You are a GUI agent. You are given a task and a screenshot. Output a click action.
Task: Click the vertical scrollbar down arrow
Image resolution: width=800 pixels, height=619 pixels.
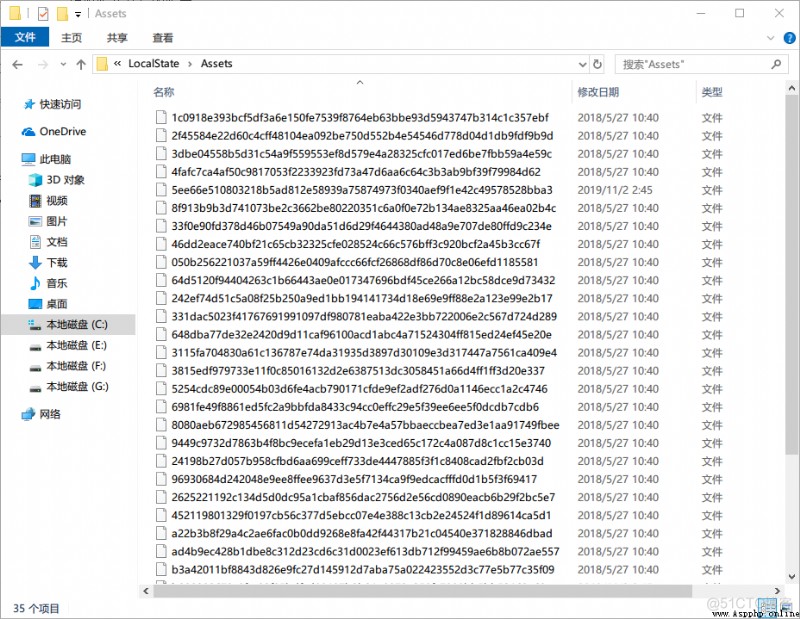pos(791,577)
